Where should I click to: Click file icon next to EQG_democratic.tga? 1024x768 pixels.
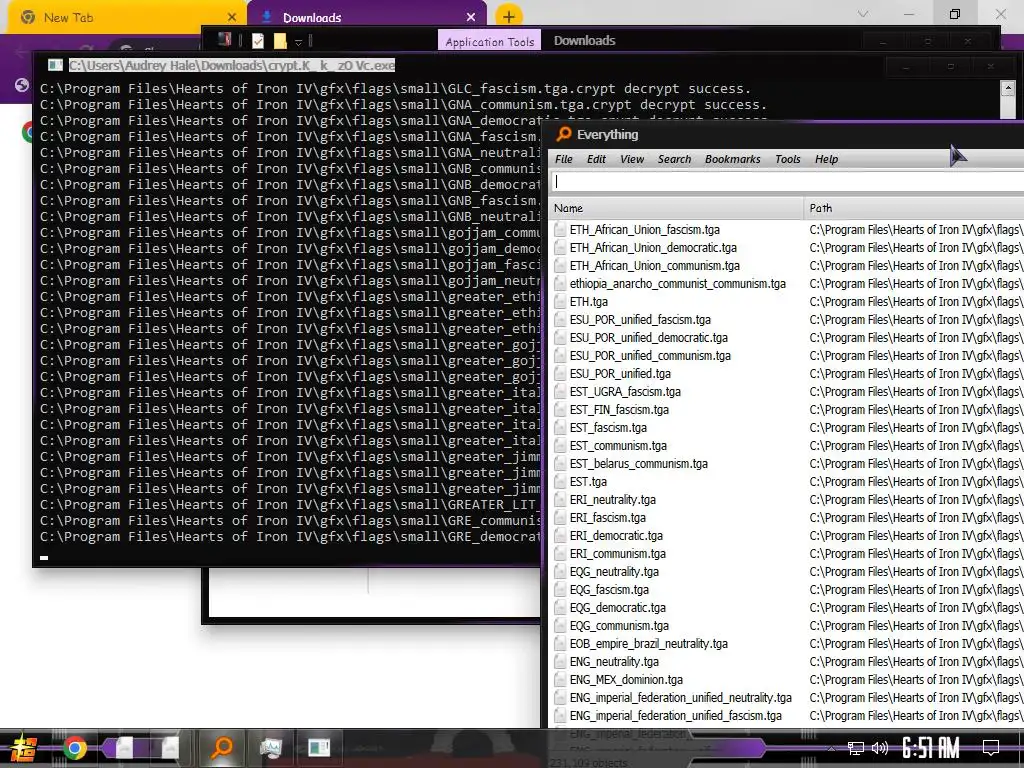[x=560, y=608]
